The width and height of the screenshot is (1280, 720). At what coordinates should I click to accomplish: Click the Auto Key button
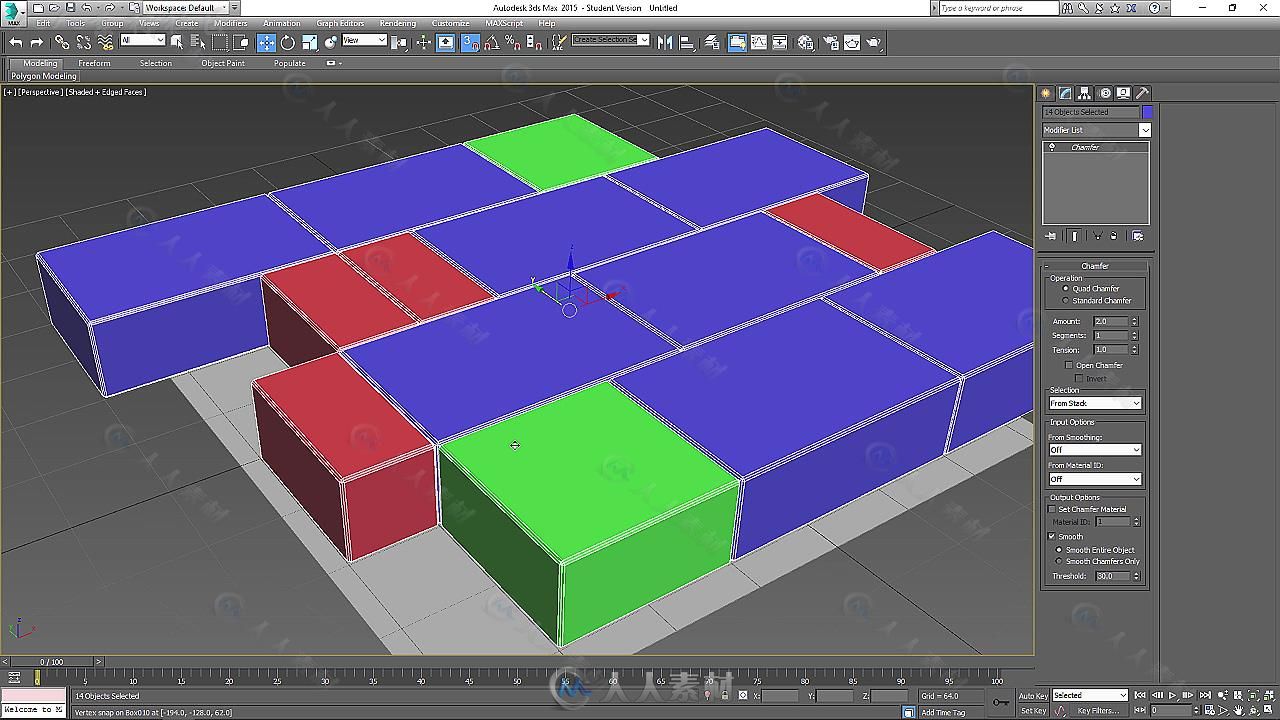point(1033,696)
